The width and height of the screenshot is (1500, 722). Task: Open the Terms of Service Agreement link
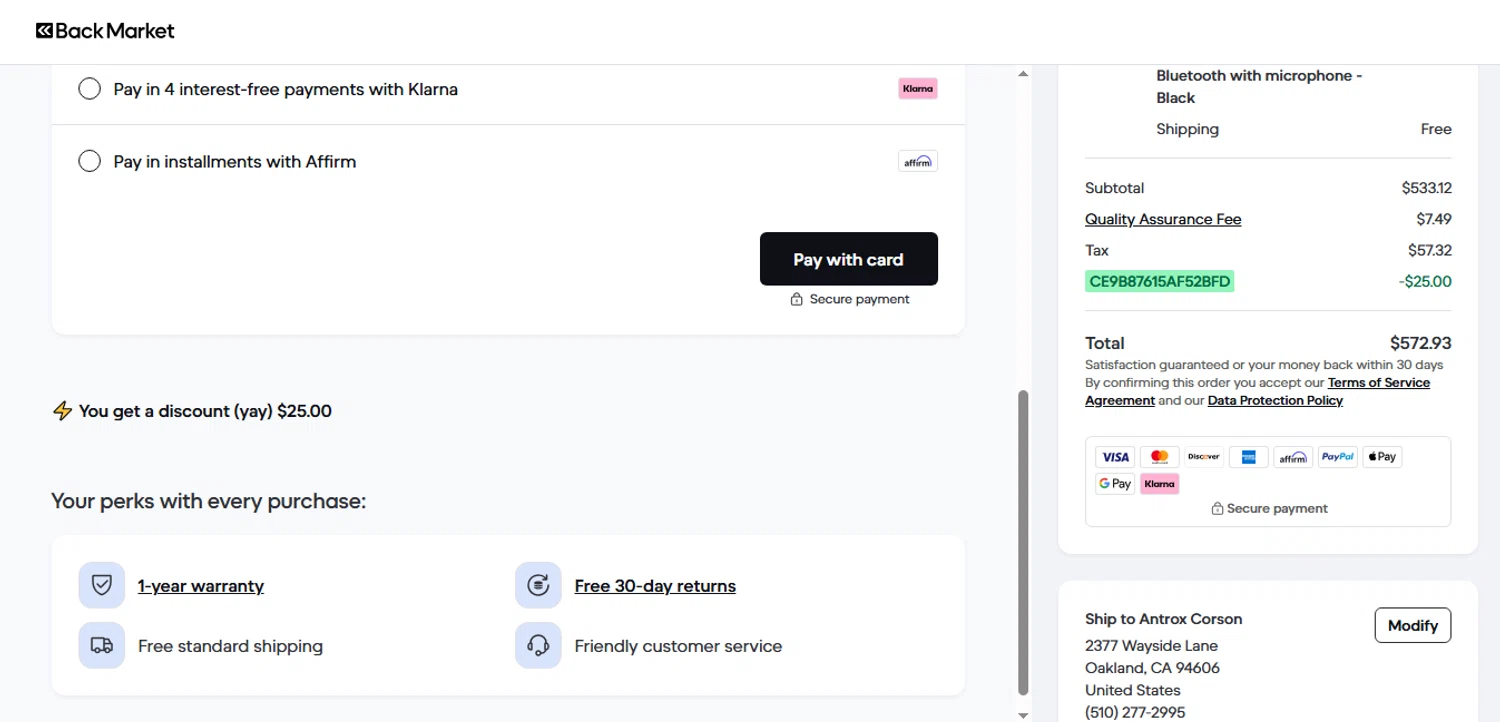[1378, 383]
